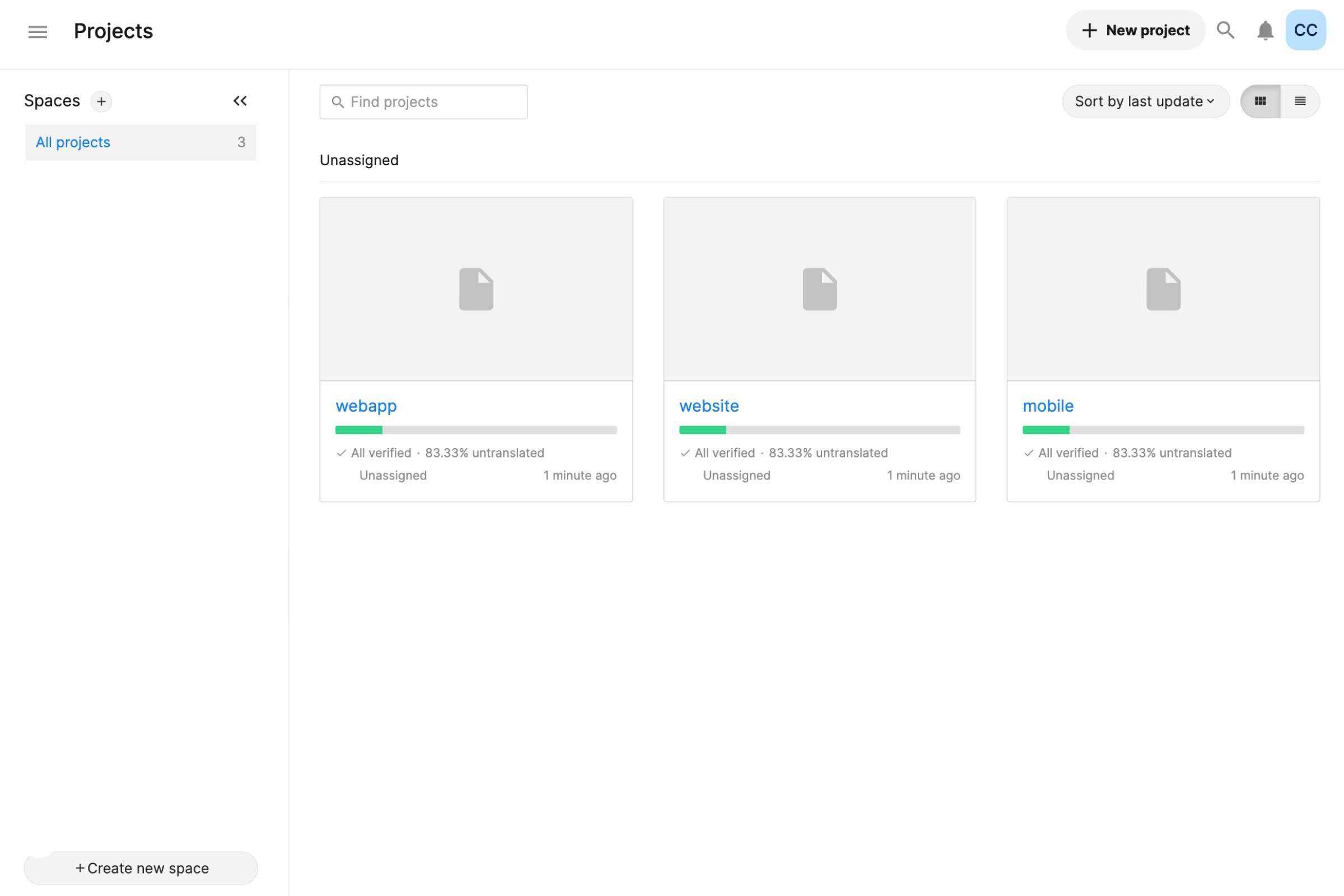Switch to list view

tap(1300, 102)
